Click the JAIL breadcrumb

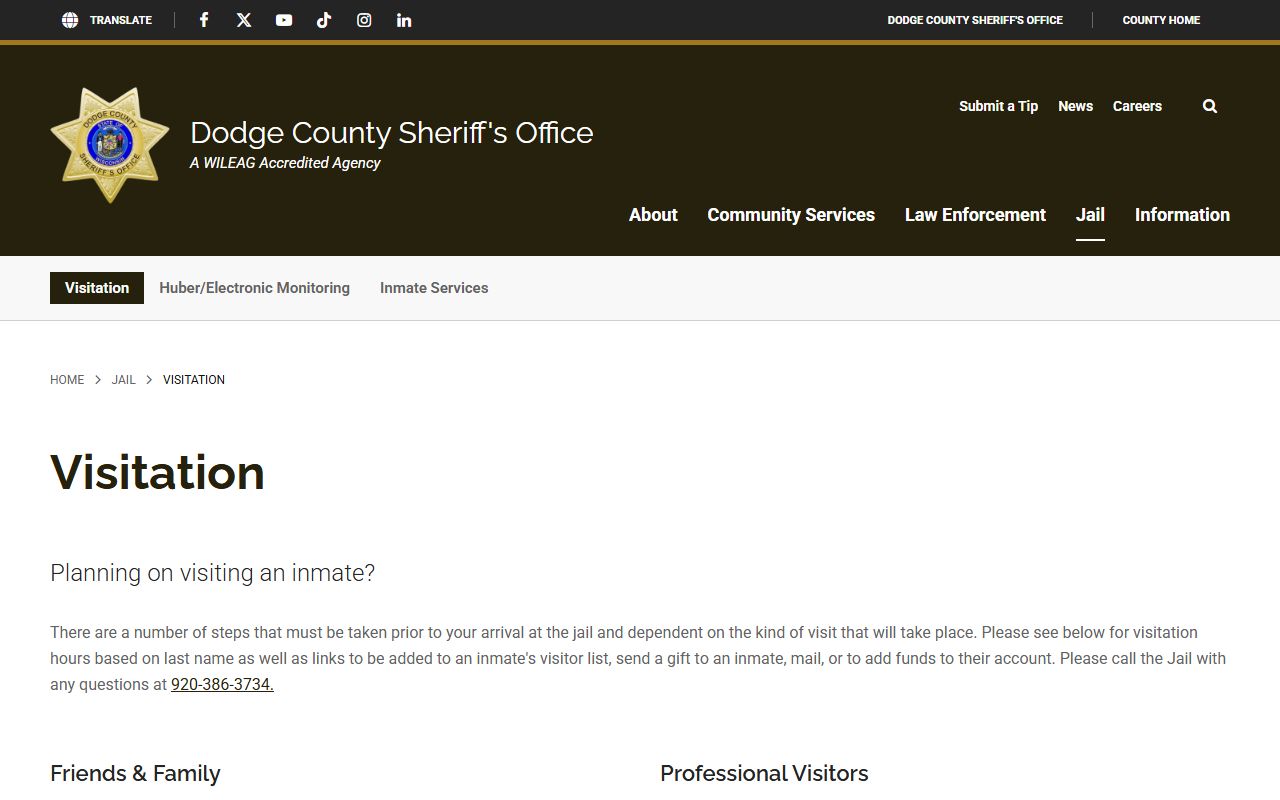click(x=123, y=380)
